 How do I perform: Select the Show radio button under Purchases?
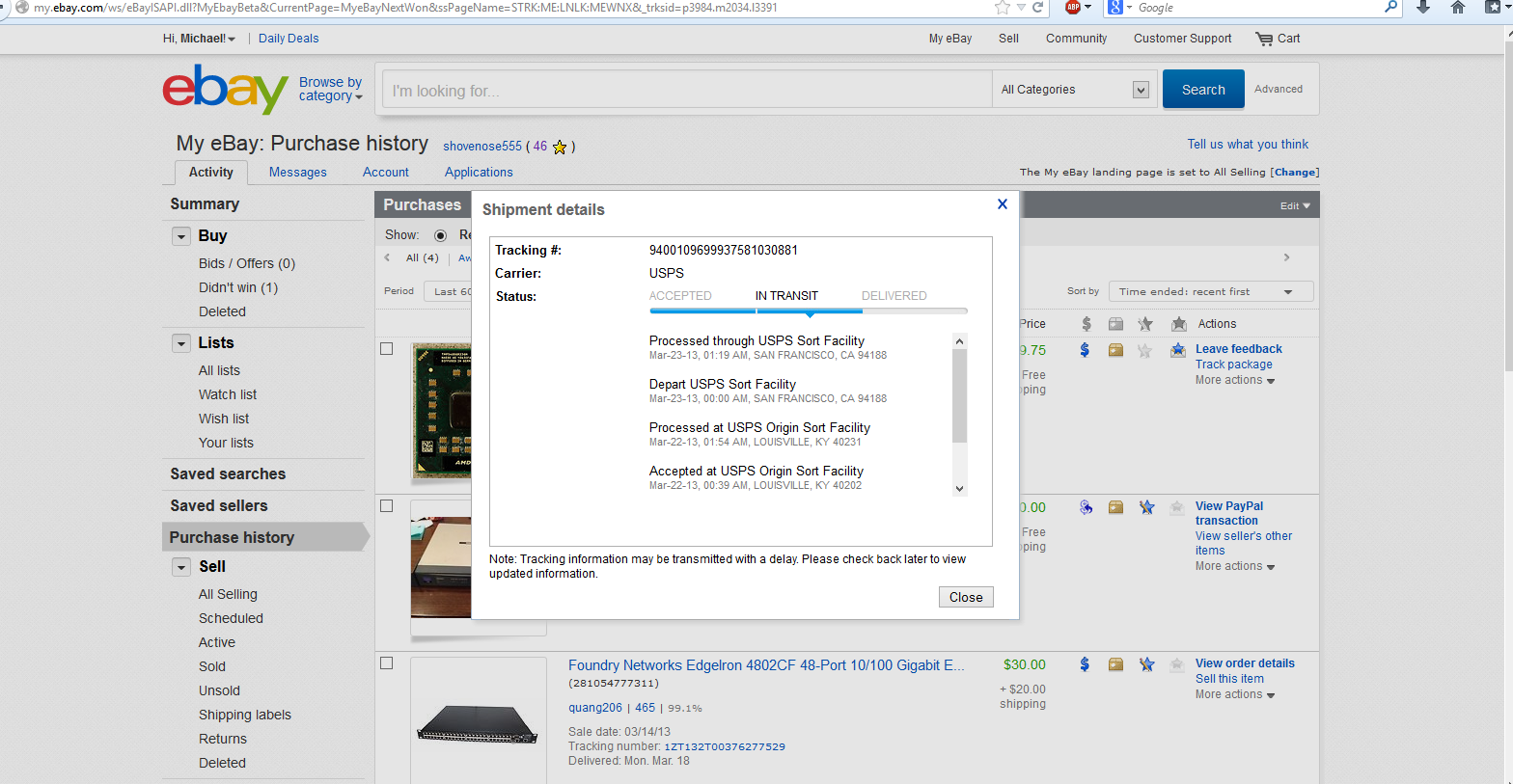[440, 235]
